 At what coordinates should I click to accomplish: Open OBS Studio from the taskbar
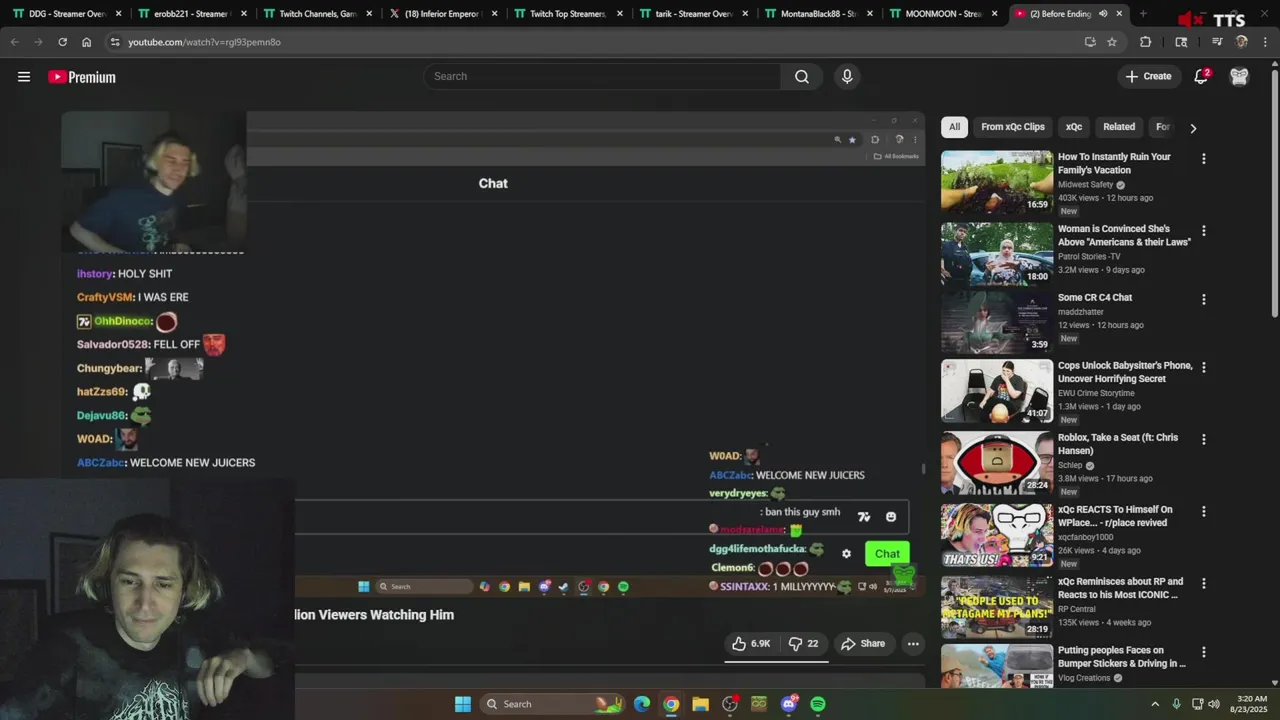[730, 704]
